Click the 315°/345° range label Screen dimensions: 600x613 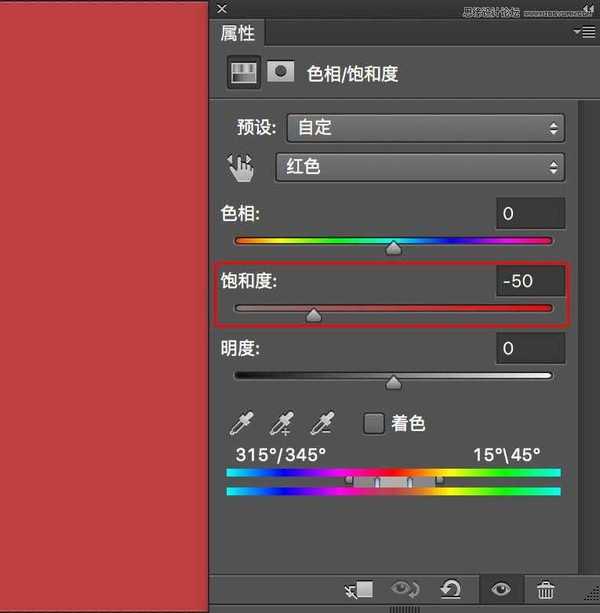(281, 455)
